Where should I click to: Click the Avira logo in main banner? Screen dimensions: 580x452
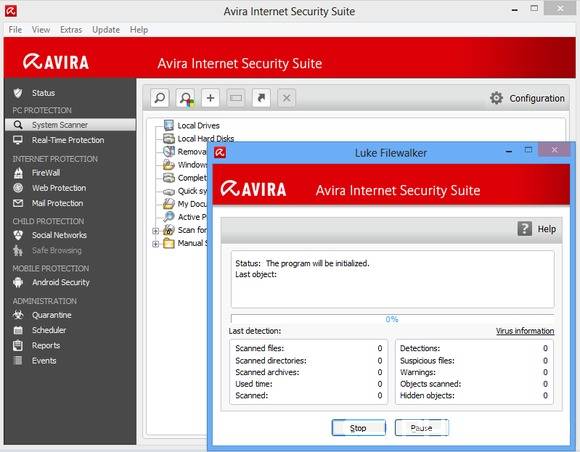click(56, 62)
